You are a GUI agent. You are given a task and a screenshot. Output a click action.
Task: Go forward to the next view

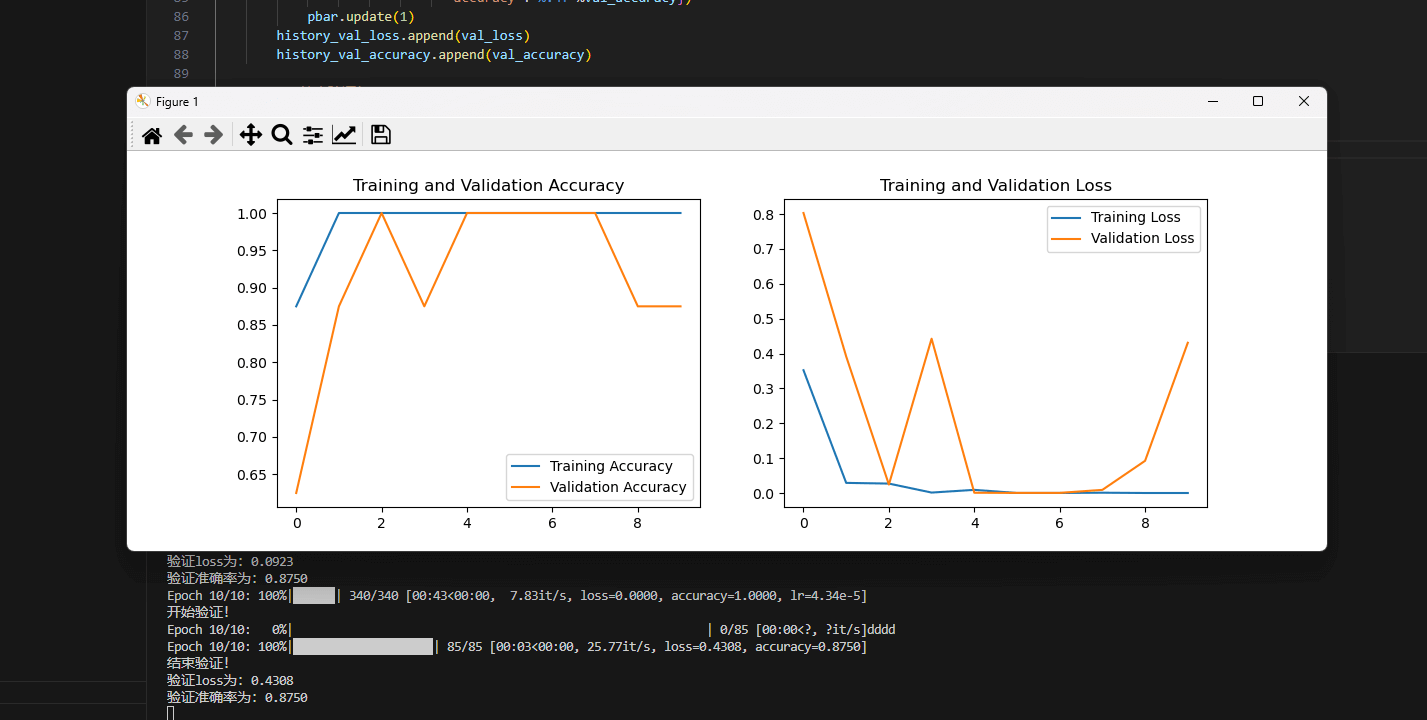213,135
